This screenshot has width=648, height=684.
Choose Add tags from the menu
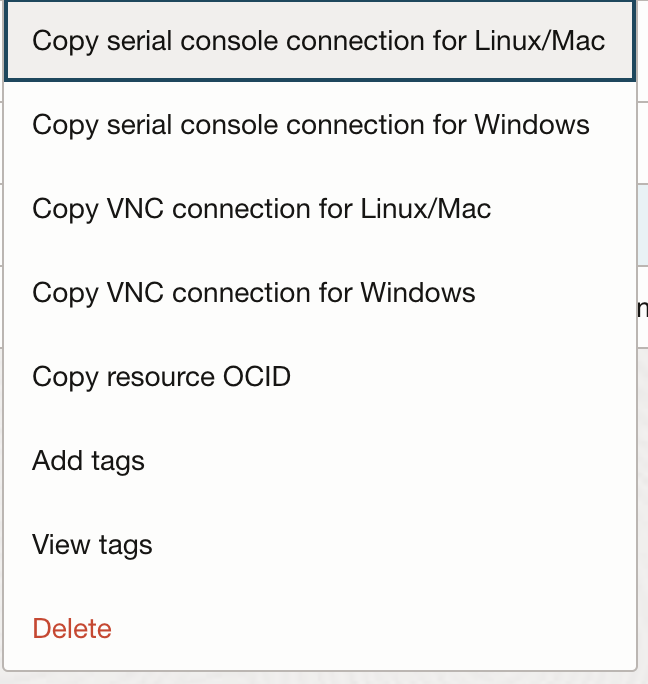point(89,461)
